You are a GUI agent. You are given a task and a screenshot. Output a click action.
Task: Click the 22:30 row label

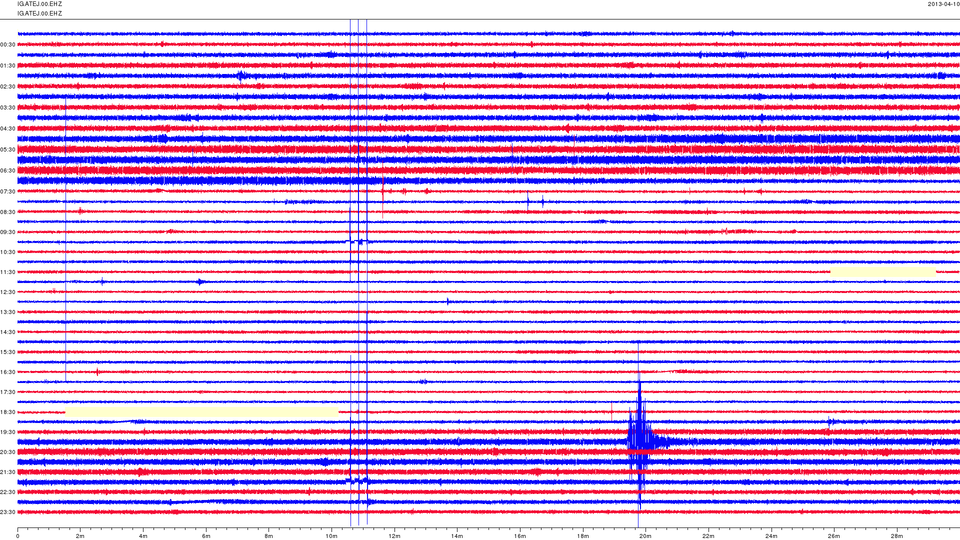[x=8, y=492]
